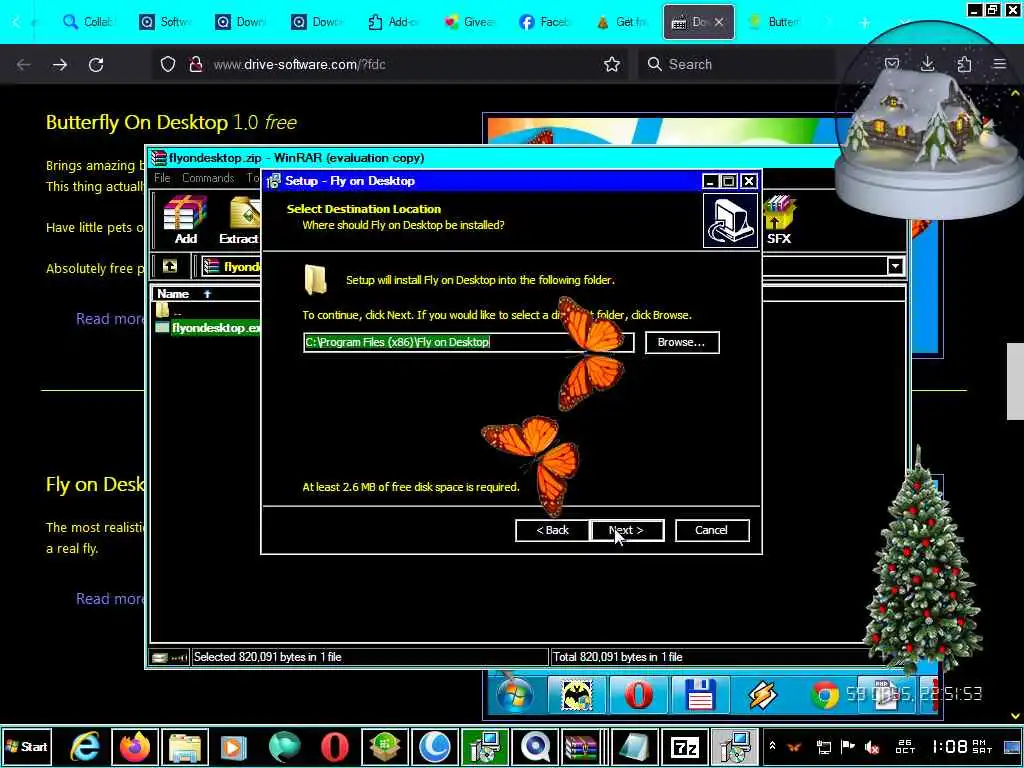Sort by the Name column header in WinRAR
The width and height of the screenshot is (1024, 768).
[205, 294]
